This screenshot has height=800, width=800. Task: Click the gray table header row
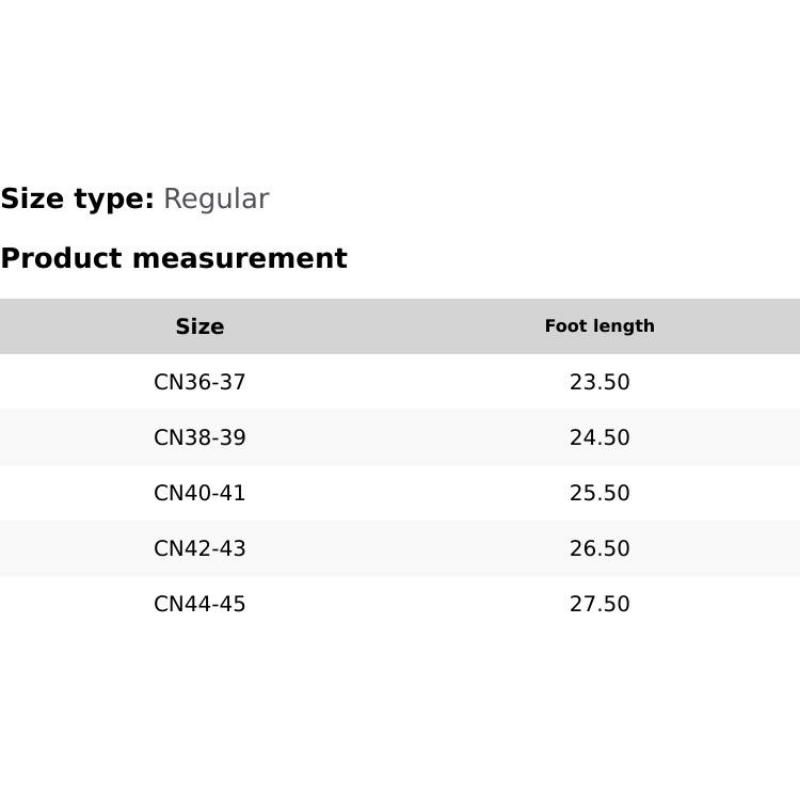400,326
